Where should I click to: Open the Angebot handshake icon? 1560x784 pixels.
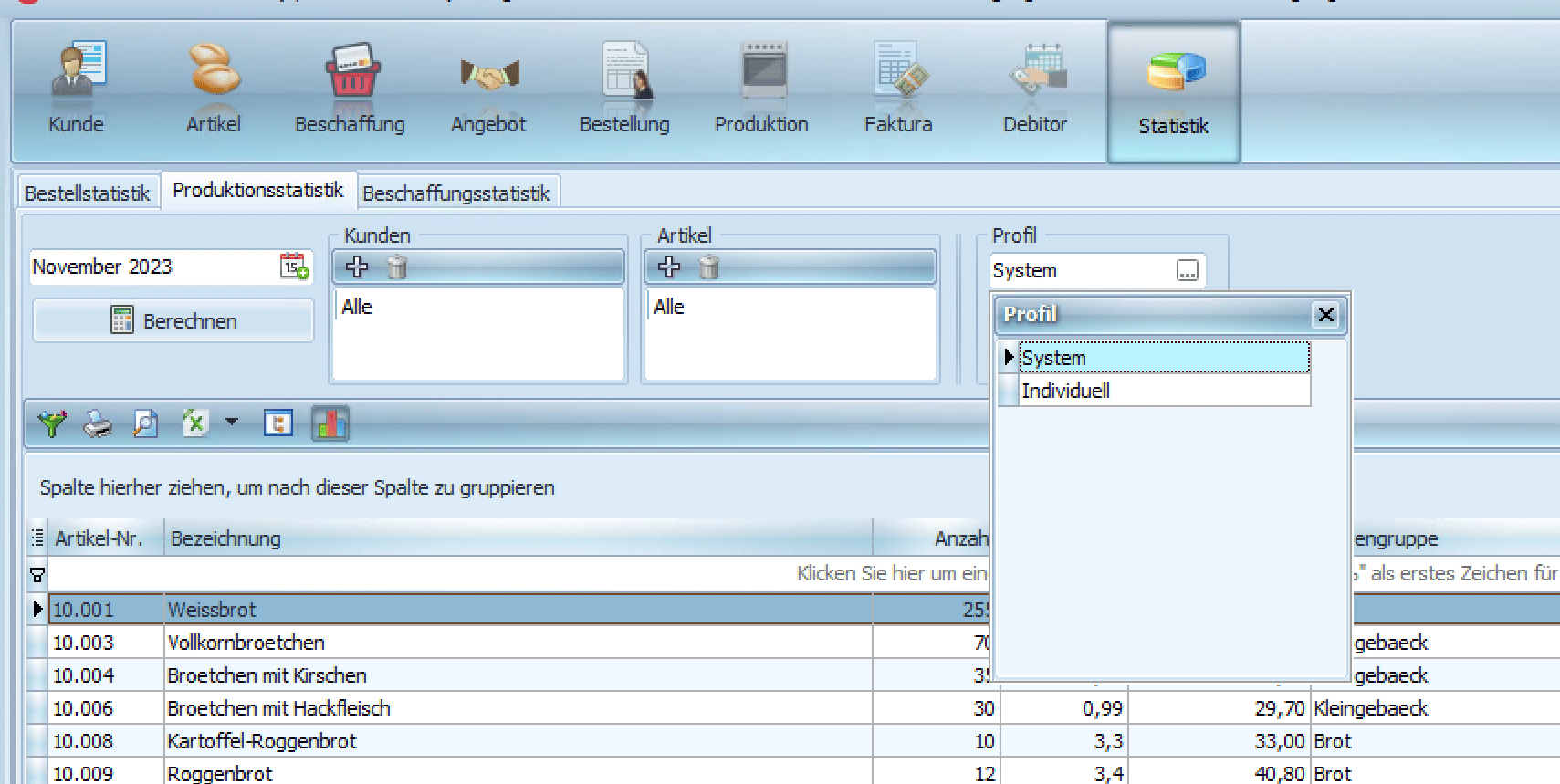(x=489, y=73)
